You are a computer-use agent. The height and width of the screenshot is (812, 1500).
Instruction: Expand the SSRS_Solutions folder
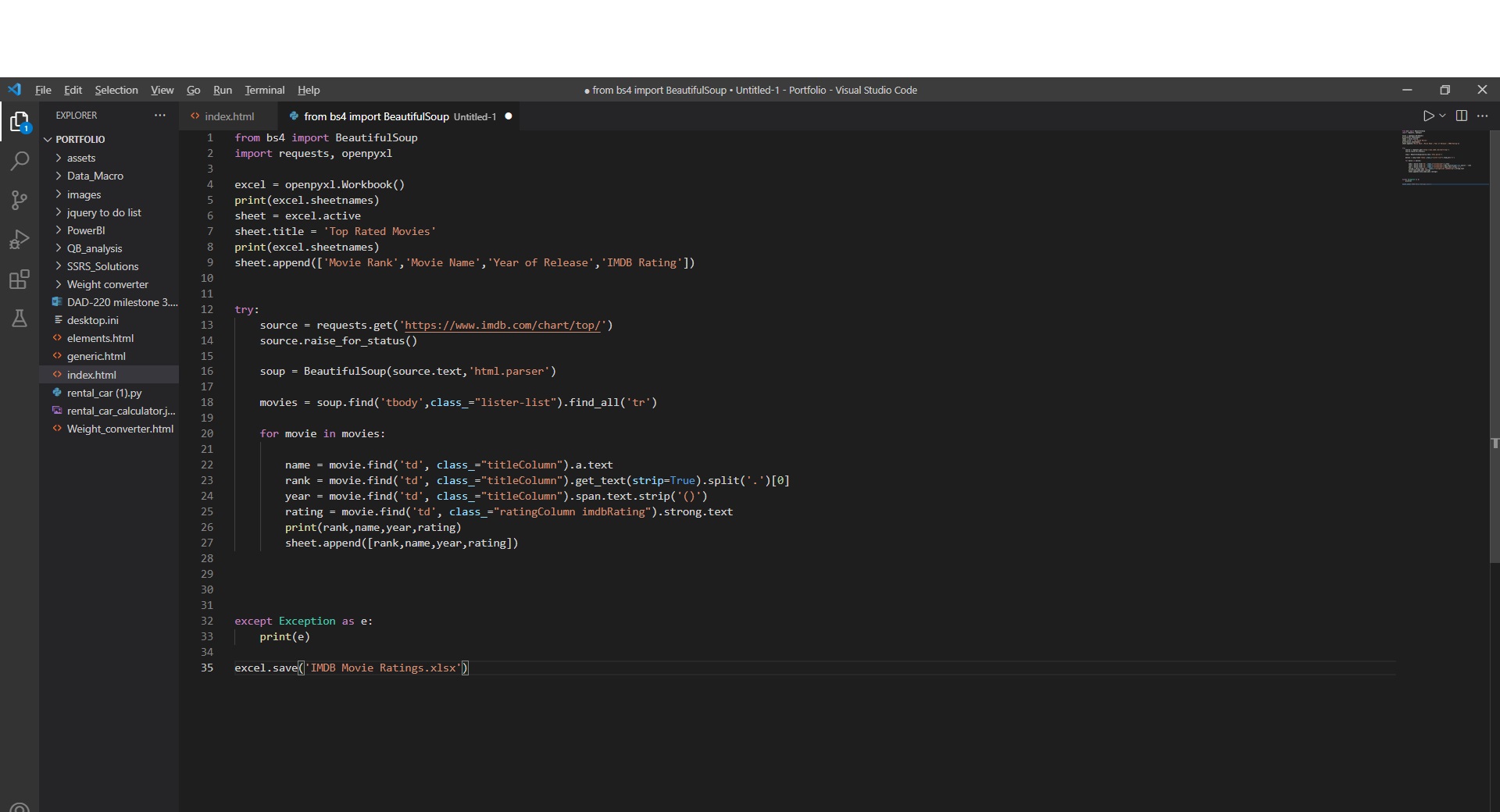click(109, 266)
